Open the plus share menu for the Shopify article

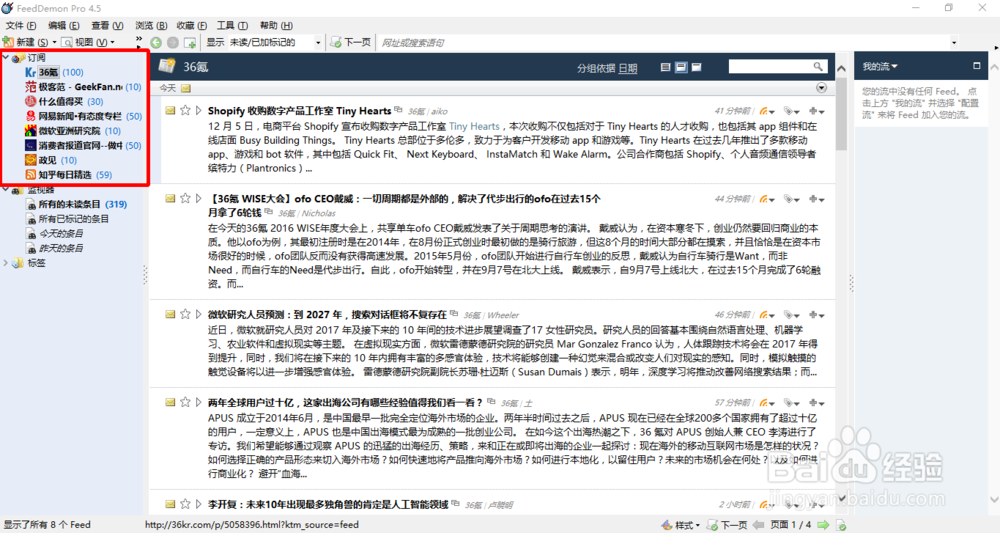(x=816, y=111)
